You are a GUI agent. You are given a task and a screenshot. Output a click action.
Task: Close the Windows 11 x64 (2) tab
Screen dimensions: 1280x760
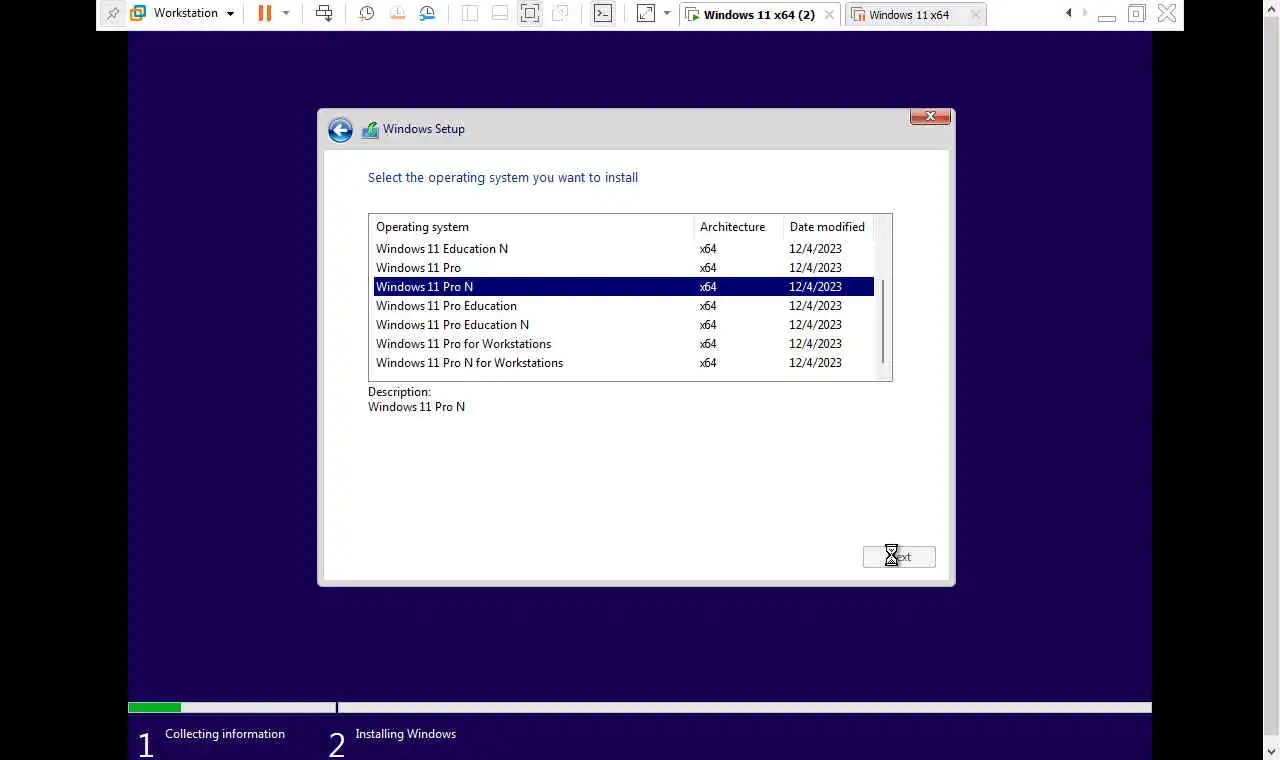tap(829, 15)
